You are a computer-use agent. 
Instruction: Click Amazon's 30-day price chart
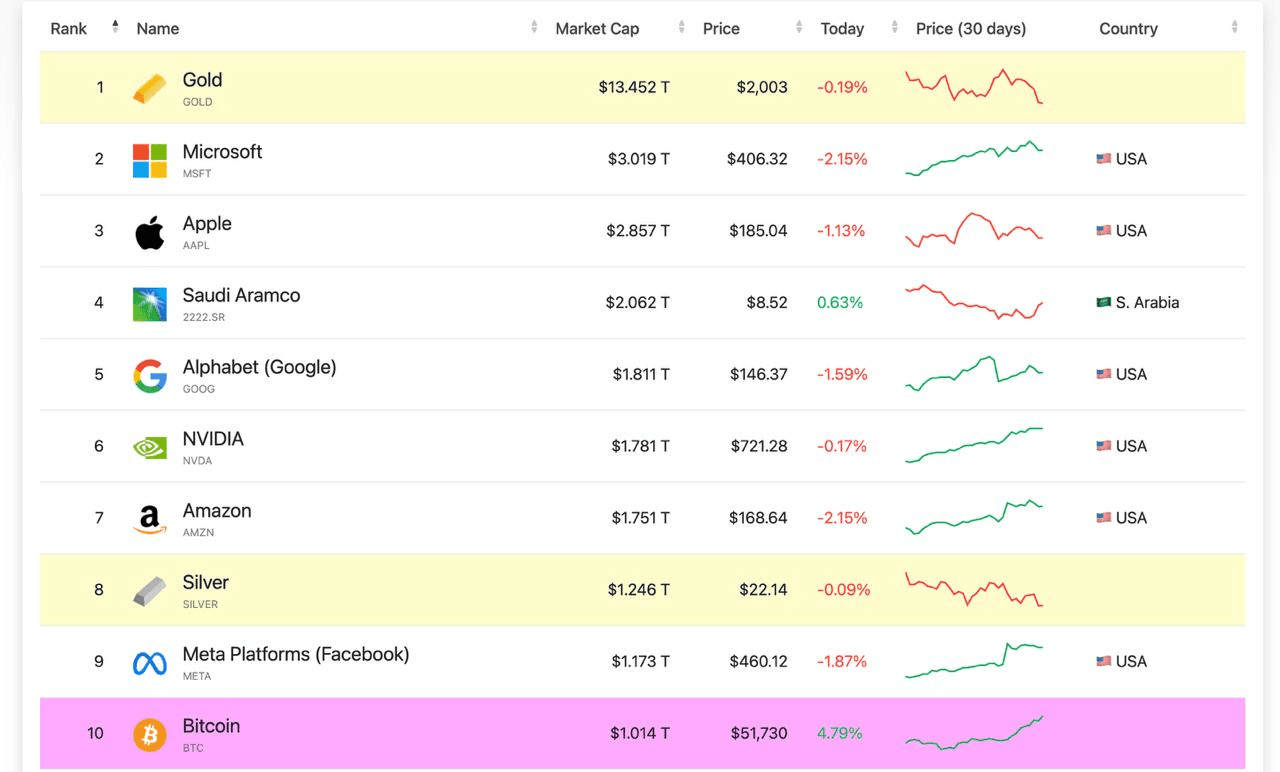pos(974,518)
